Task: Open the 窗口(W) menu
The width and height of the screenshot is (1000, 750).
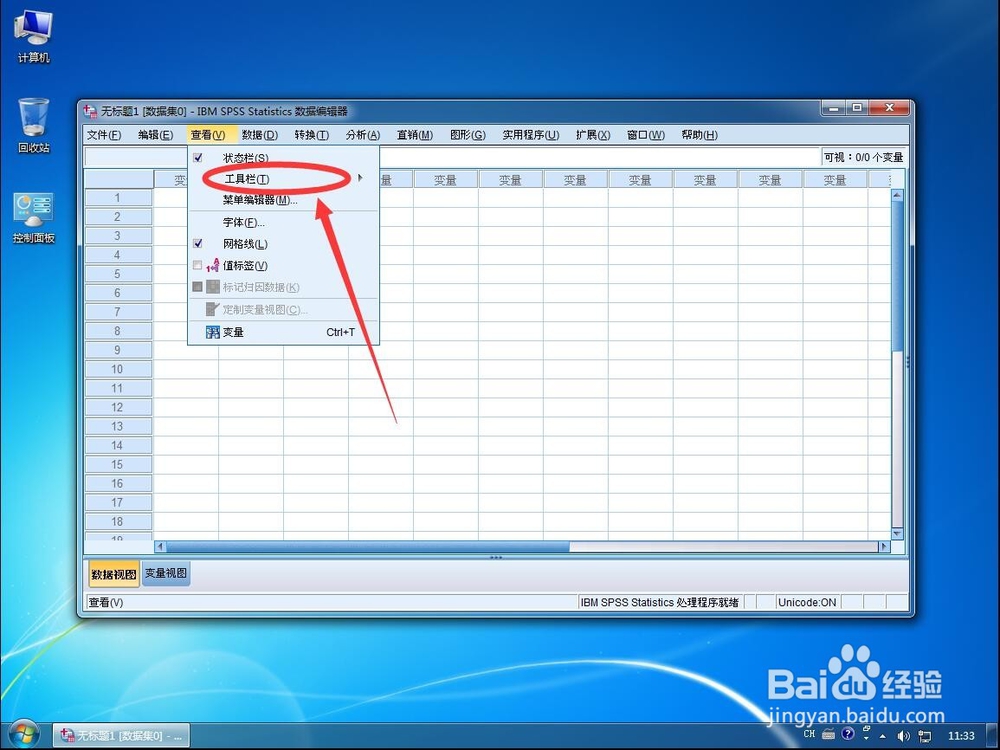Action: (646, 135)
